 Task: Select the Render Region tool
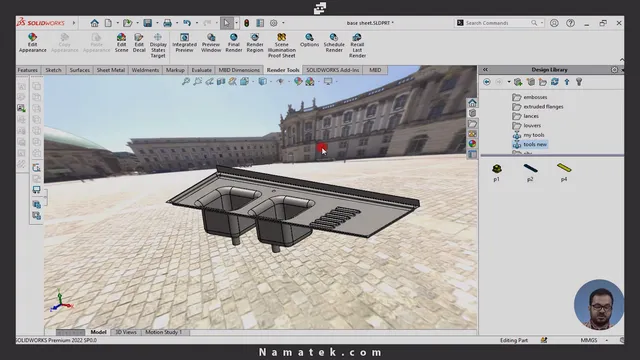pos(255,43)
